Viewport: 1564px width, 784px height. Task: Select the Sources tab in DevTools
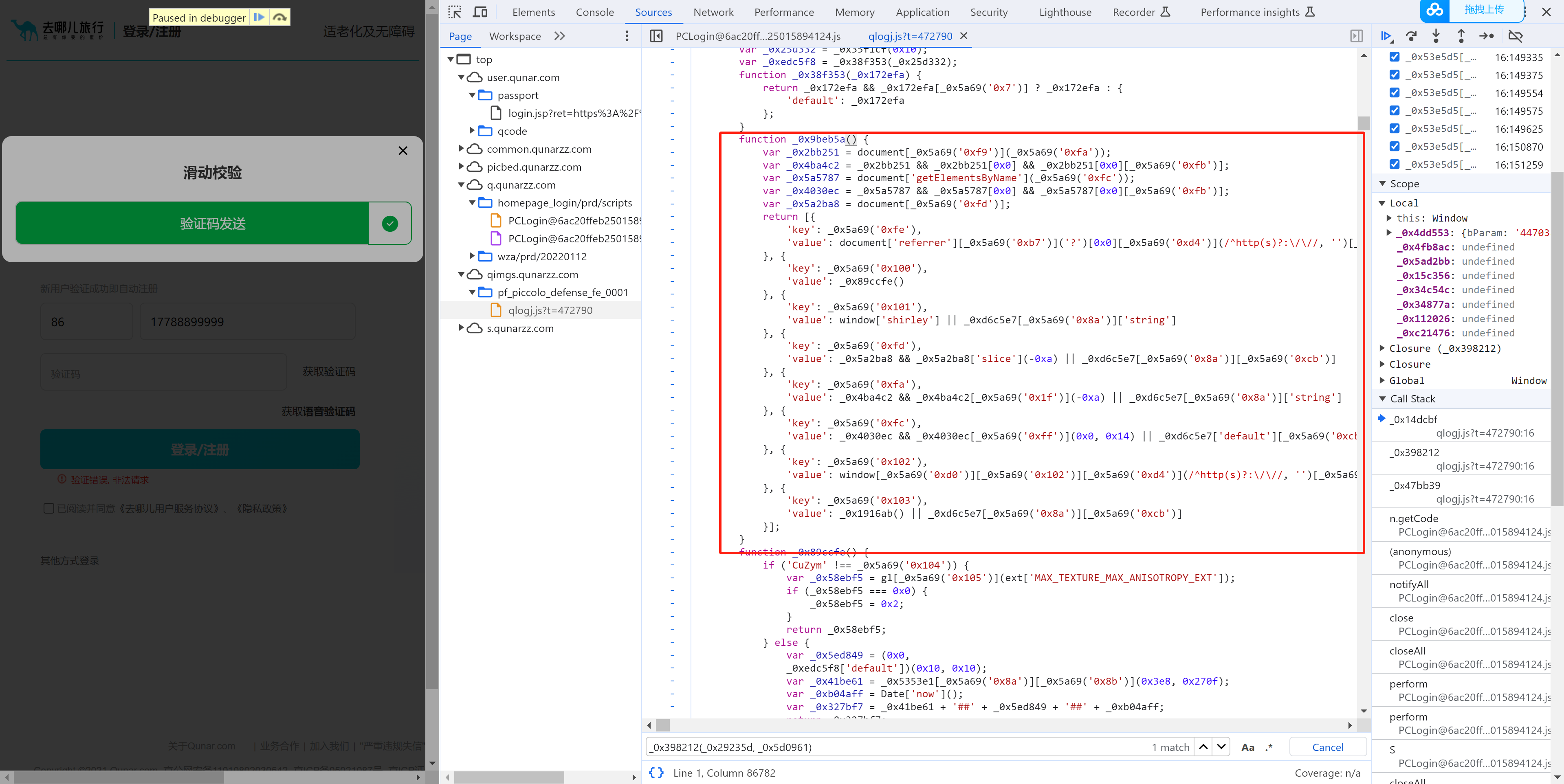pyautogui.click(x=653, y=11)
